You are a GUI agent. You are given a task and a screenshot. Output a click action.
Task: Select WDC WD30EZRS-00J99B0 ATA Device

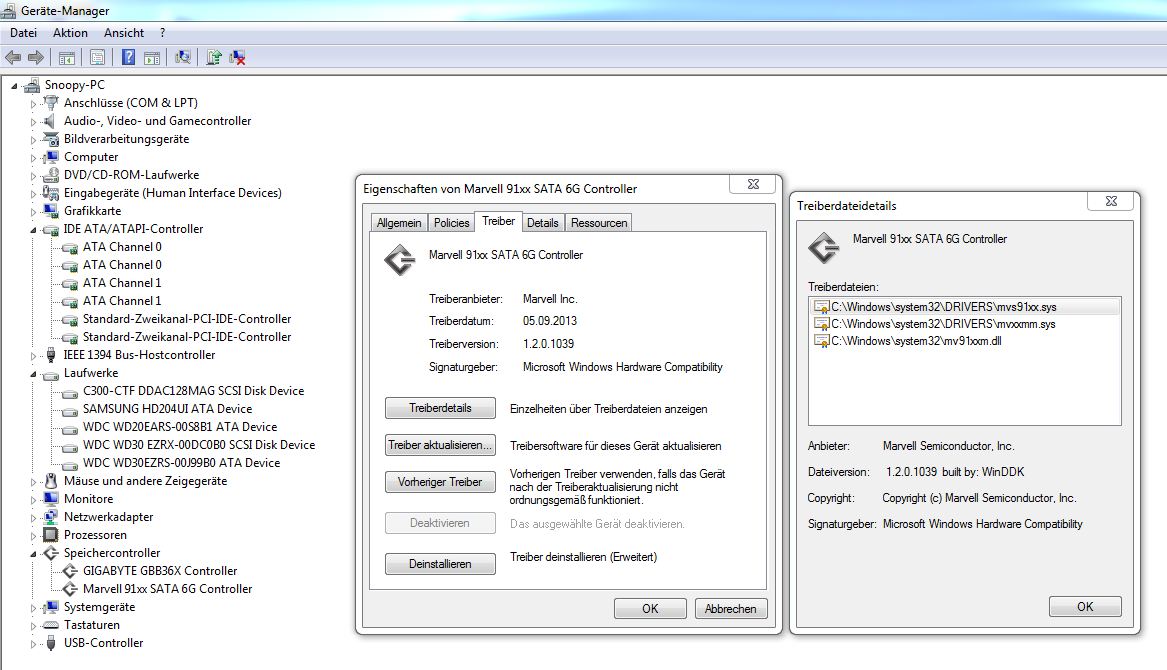182,463
